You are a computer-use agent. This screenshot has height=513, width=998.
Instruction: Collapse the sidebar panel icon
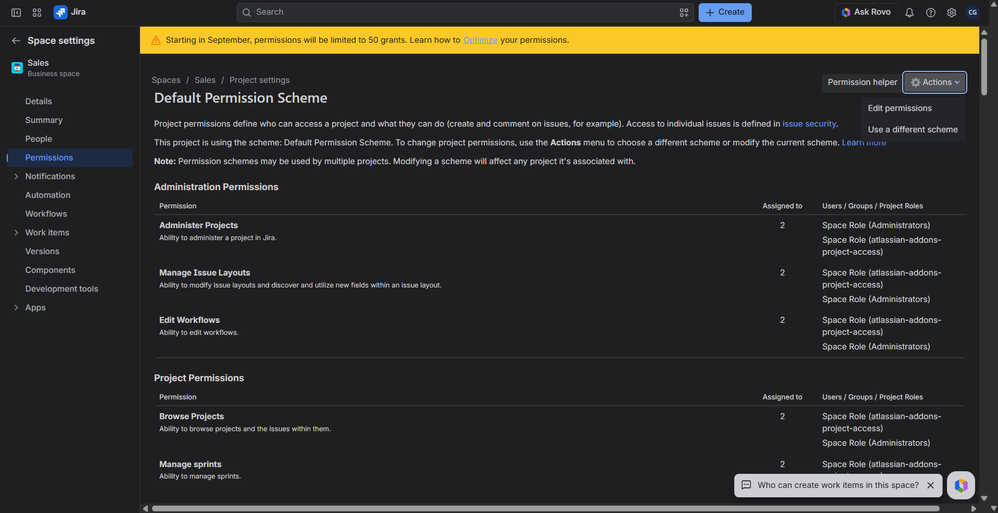pyautogui.click(x=16, y=12)
